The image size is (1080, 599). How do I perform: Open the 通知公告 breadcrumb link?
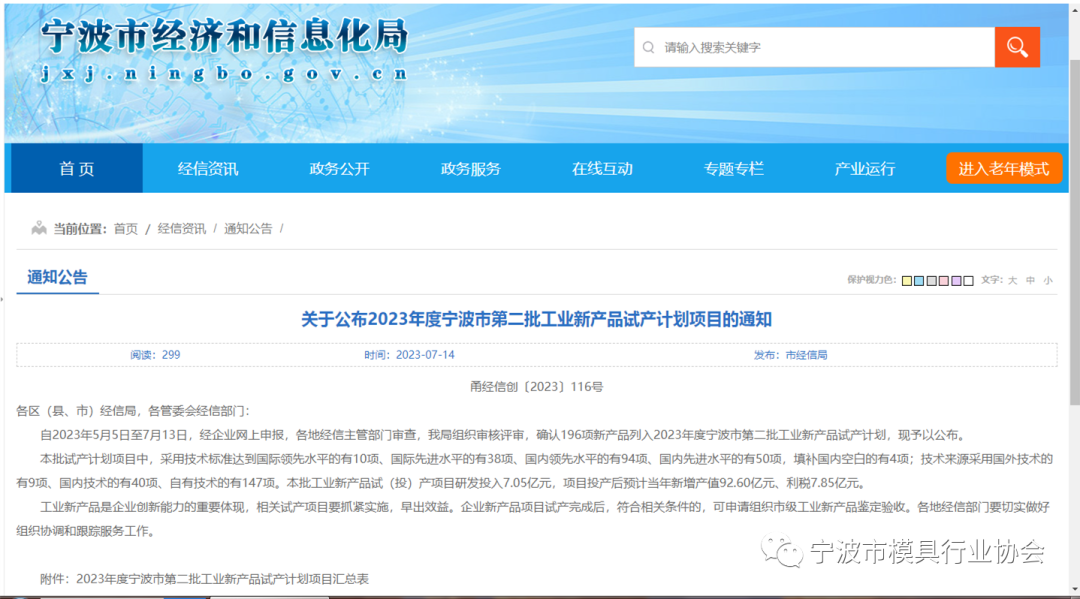pyautogui.click(x=248, y=228)
